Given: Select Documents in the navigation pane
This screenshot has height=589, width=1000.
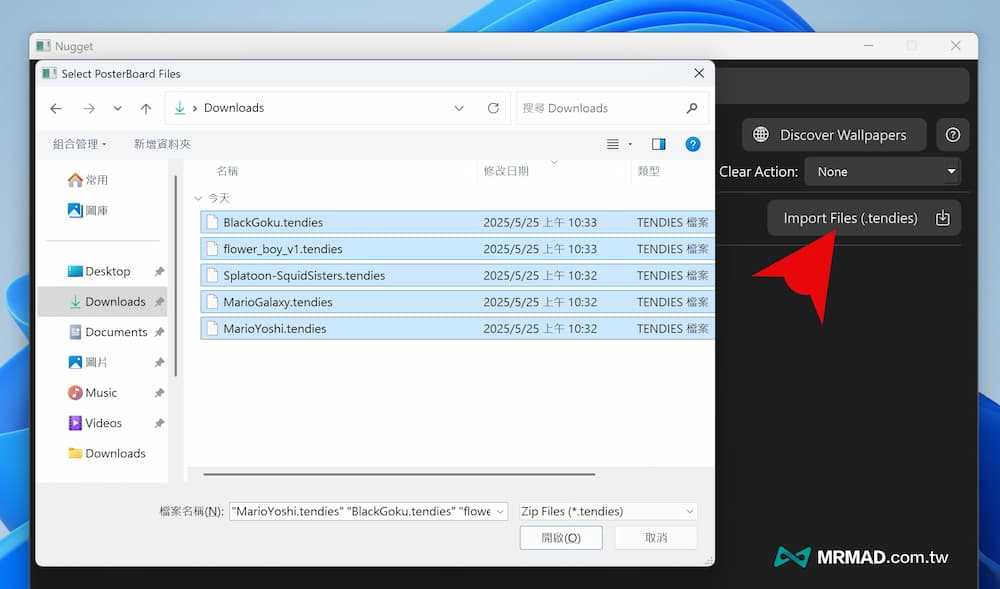Looking at the screenshot, I should pos(116,332).
